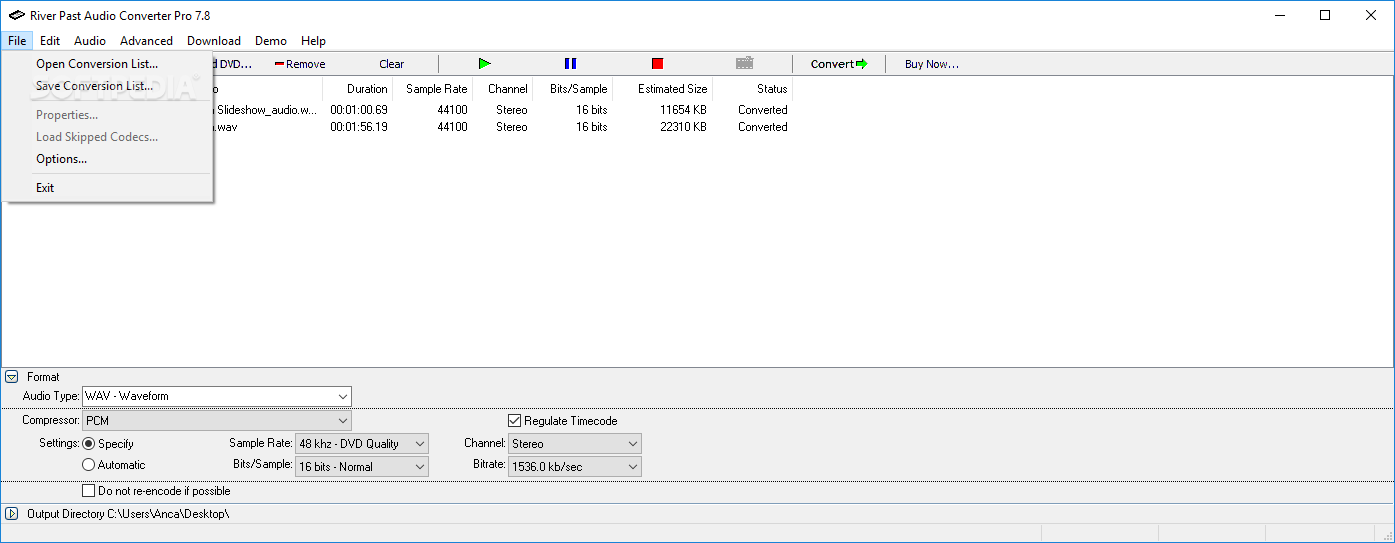Open the Help menu
Image resolution: width=1395 pixels, height=543 pixels.
click(314, 41)
